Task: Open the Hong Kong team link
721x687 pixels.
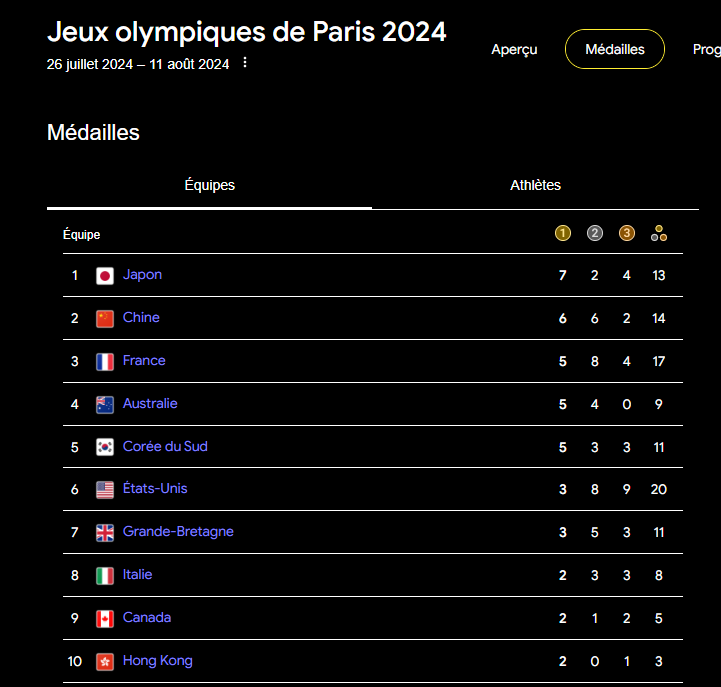Action: click(x=158, y=661)
